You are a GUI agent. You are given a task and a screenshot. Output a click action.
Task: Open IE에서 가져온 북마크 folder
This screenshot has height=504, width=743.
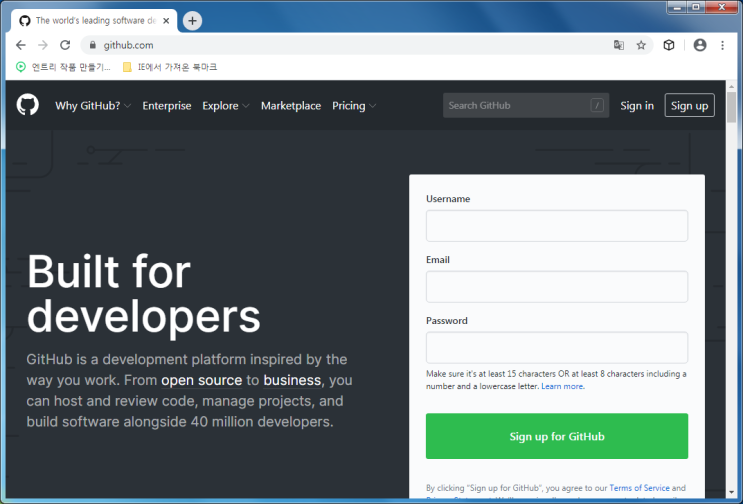click(170, 67)
